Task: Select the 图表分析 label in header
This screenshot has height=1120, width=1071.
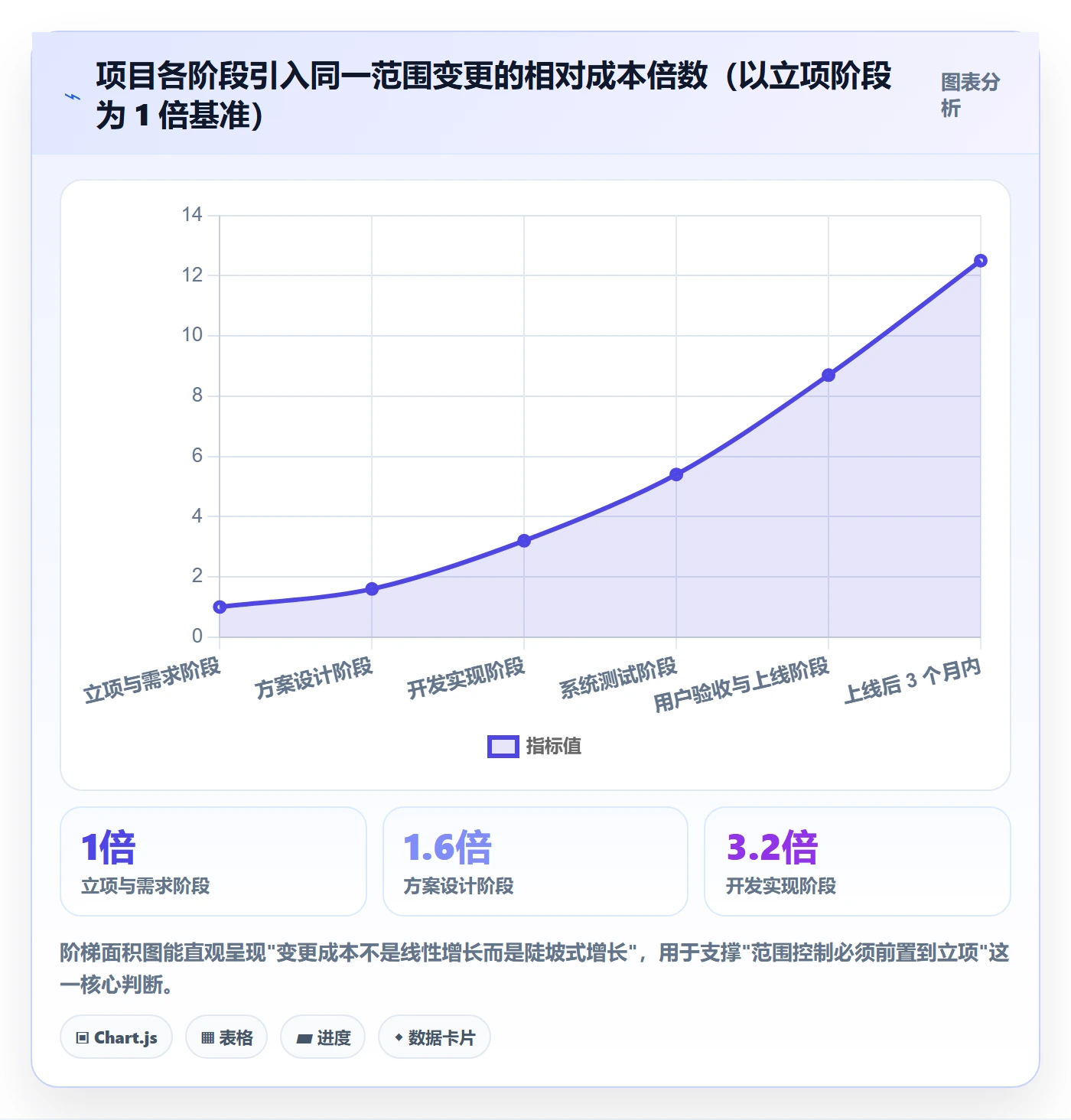Action: click(970, 96)
